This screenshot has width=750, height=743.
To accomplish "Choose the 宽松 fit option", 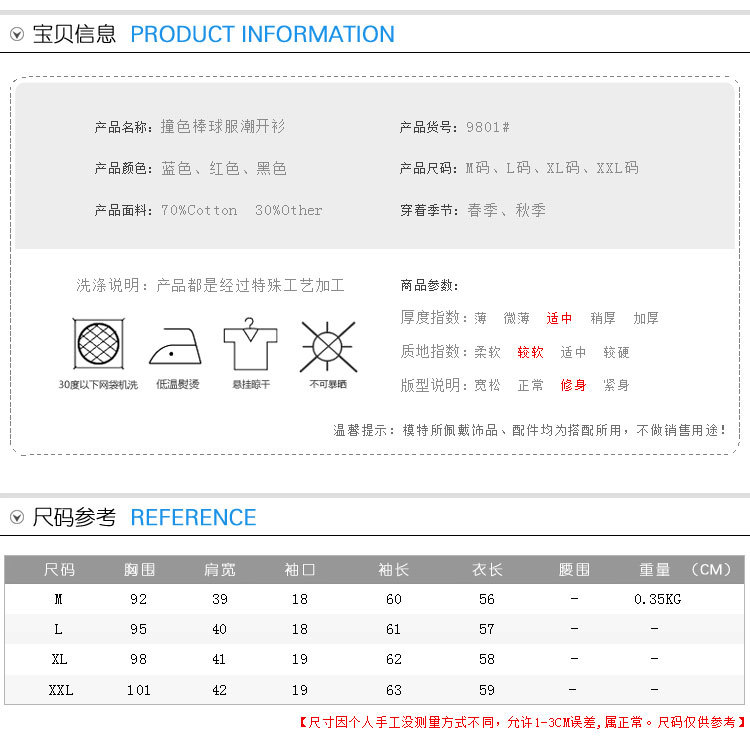I will (487, 385).
